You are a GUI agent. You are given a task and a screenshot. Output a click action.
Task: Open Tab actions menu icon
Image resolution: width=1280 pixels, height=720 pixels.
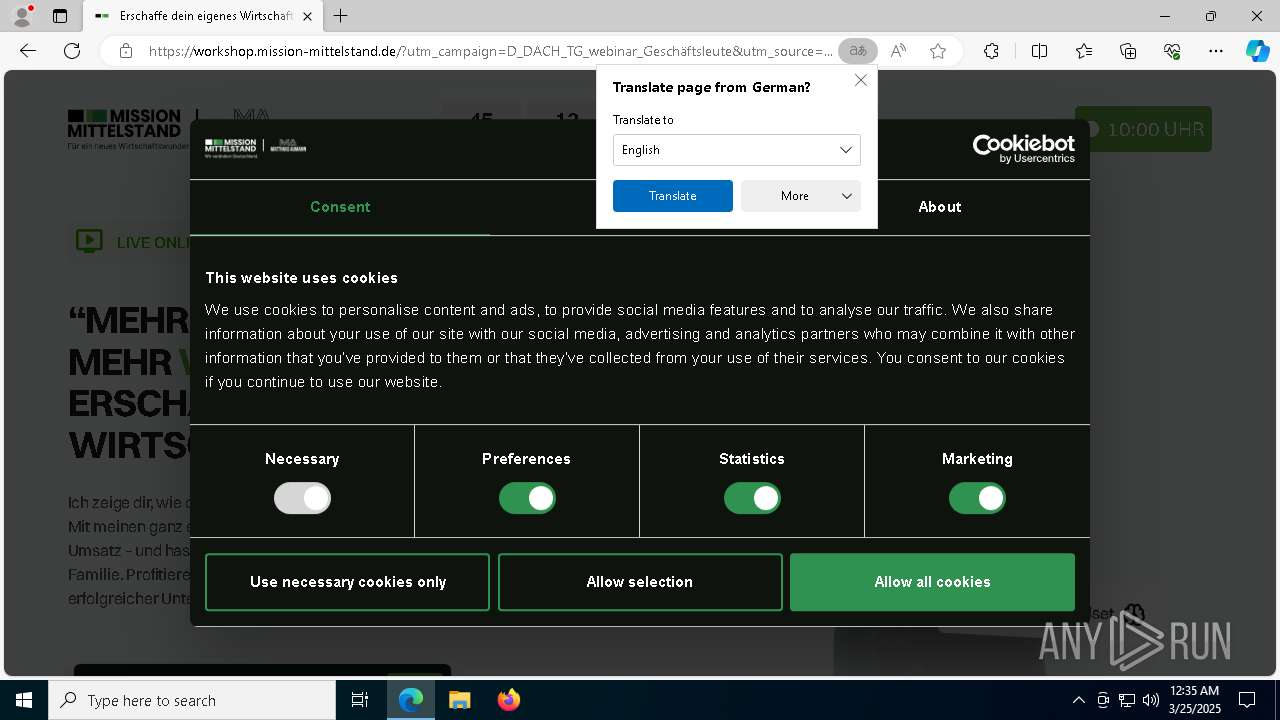[60, 16]
